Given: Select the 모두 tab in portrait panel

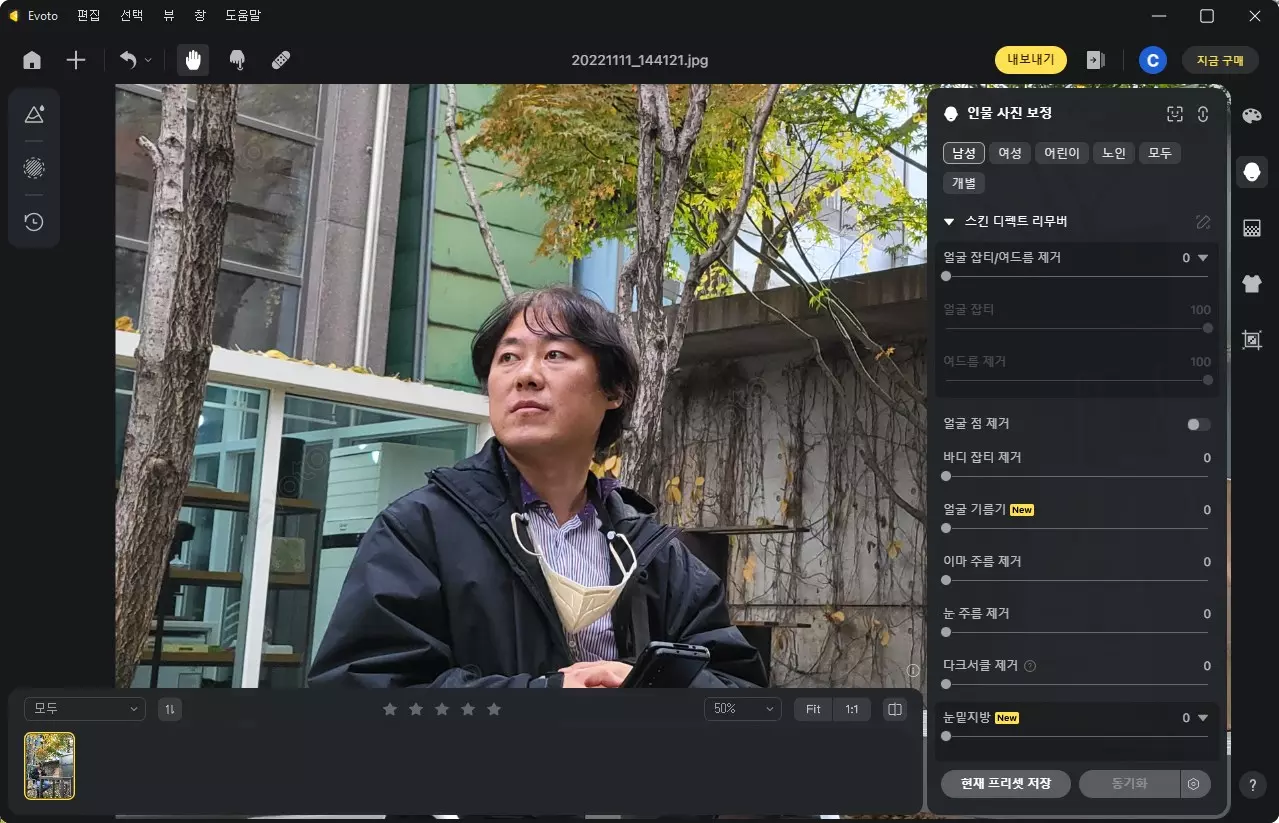Looking at the screenshot, I should (x=1160, y=153).
